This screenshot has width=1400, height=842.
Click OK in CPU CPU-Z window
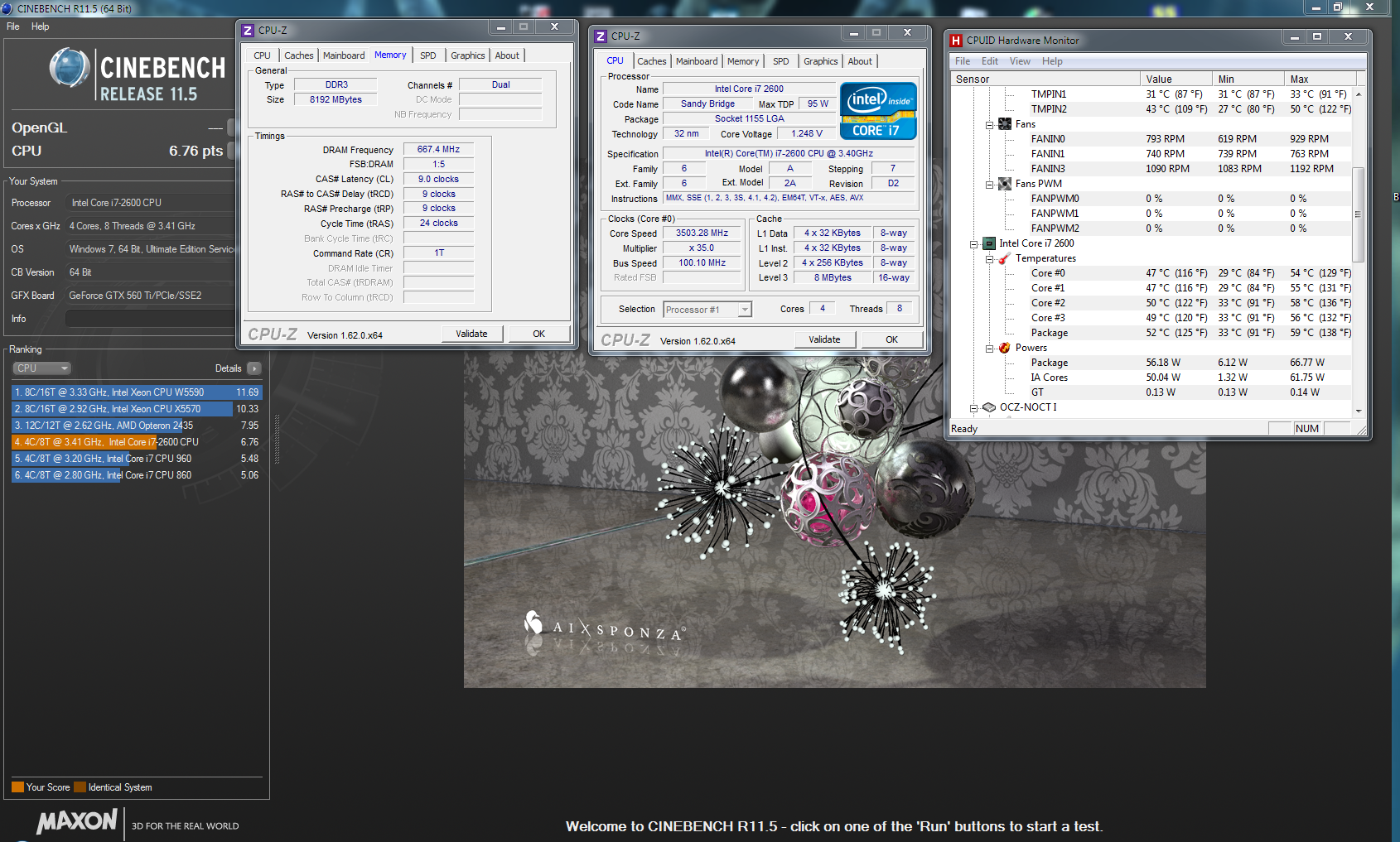[891, 339]
